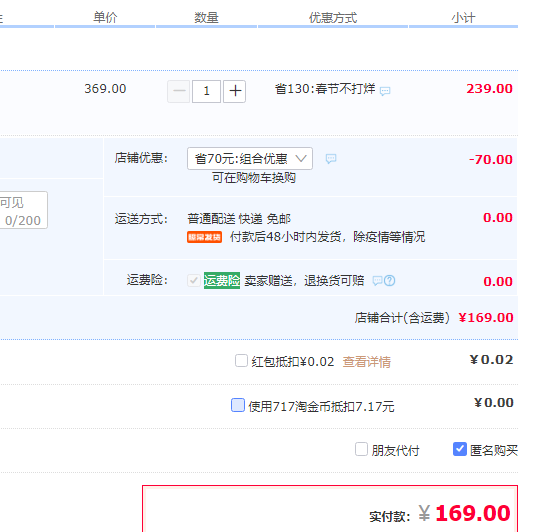
Task: Uncheck the 匿名购买 checkbox
Action: (x=460, y=449)
